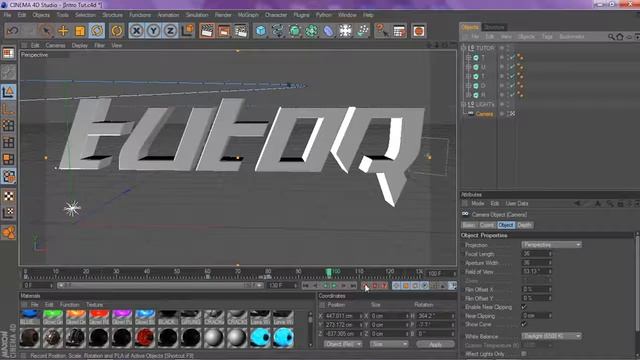Select the checkered texture mode sidebar icon
This screenshot has width=640, height=360.
click(8, 196)
